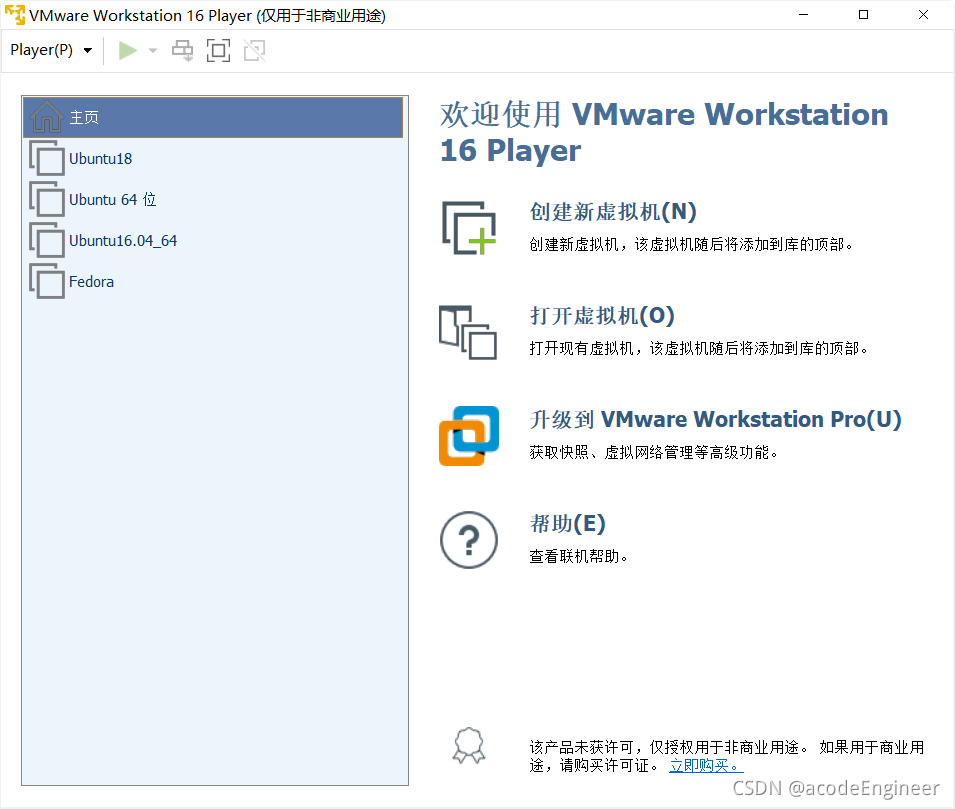Click text 获取快照、虚拟网络管理等高级功能

pyautogui.click(x=653, y=453)
